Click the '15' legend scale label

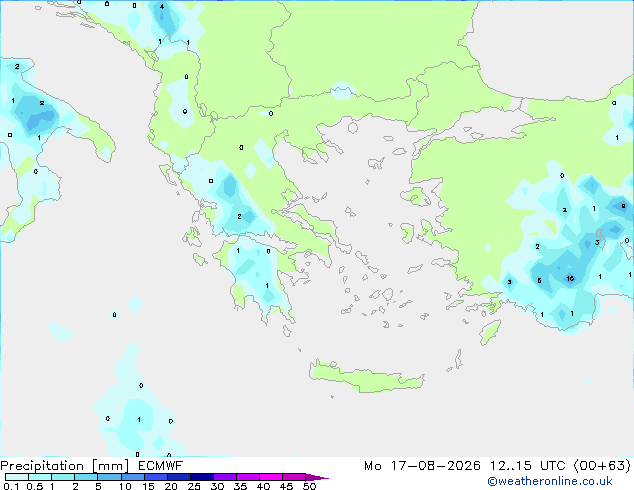(x=148, y=486)
